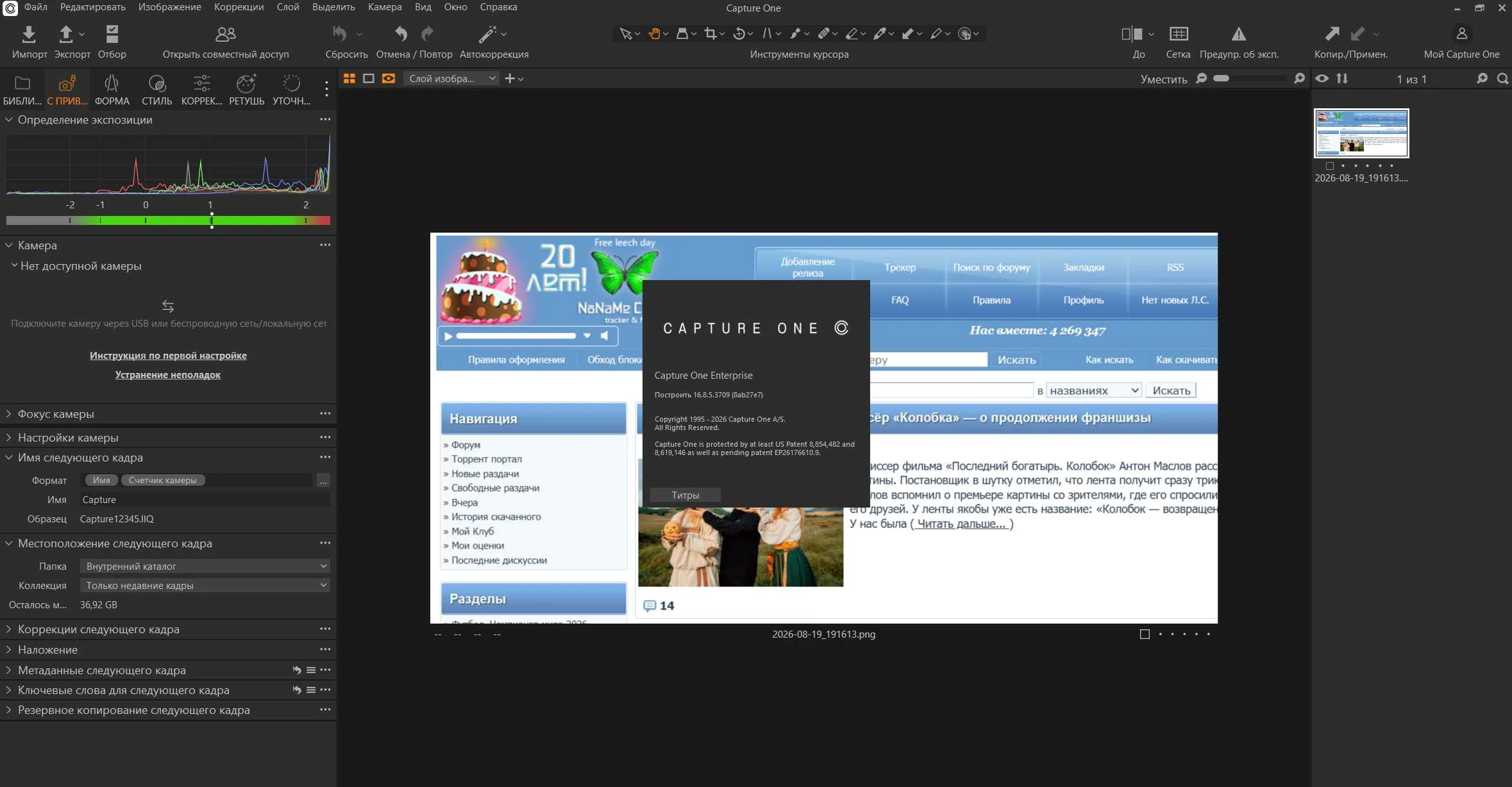Open the Файл menu

coord(36,7)
